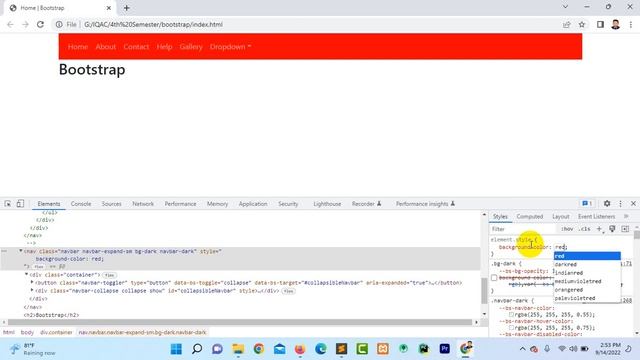
Task: Open the Windows Start menu
Action: tap(176, 349)
